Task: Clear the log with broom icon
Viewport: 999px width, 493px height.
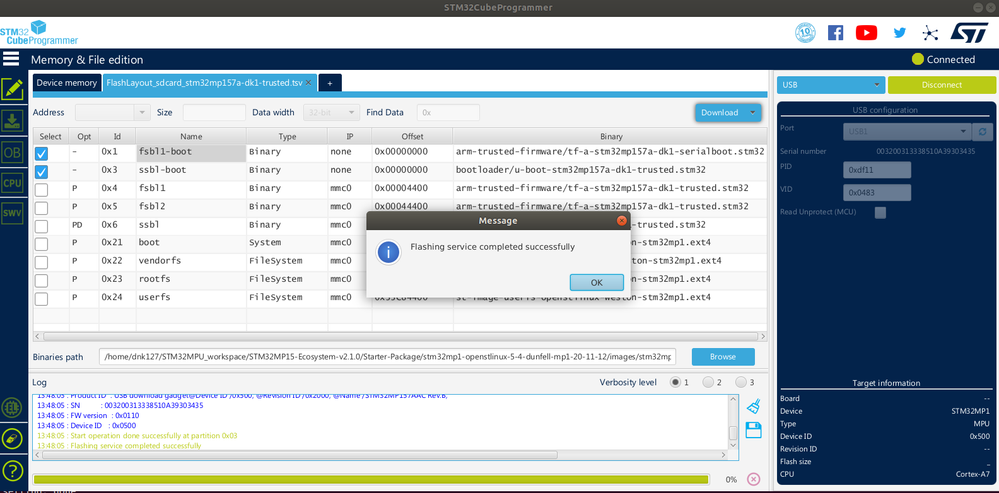Action: point(754,406)
